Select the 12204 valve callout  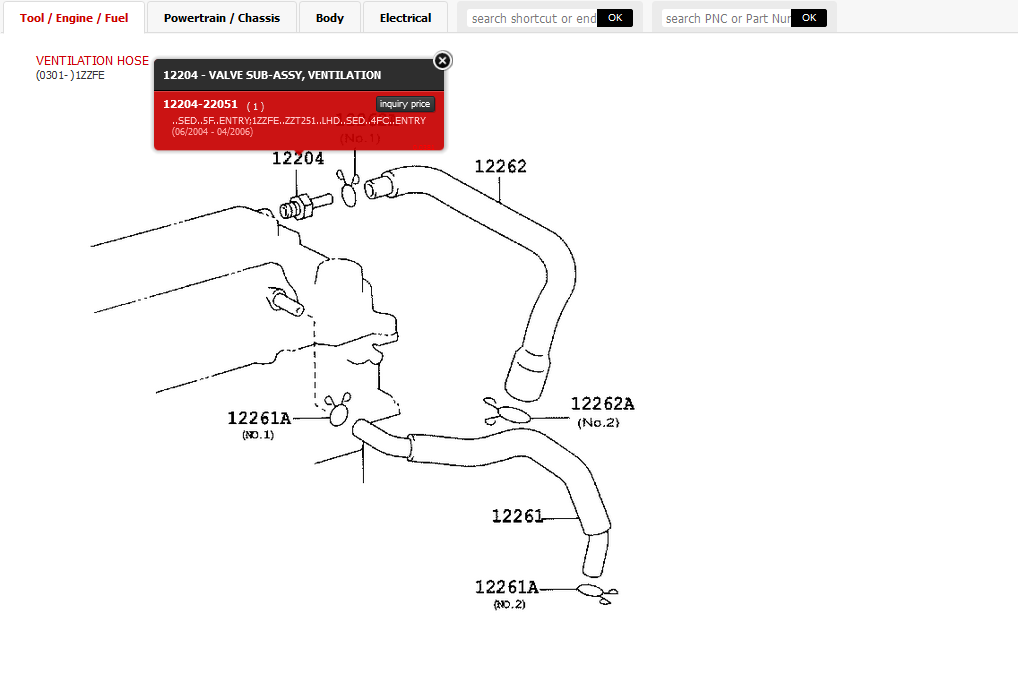(297, 157)
